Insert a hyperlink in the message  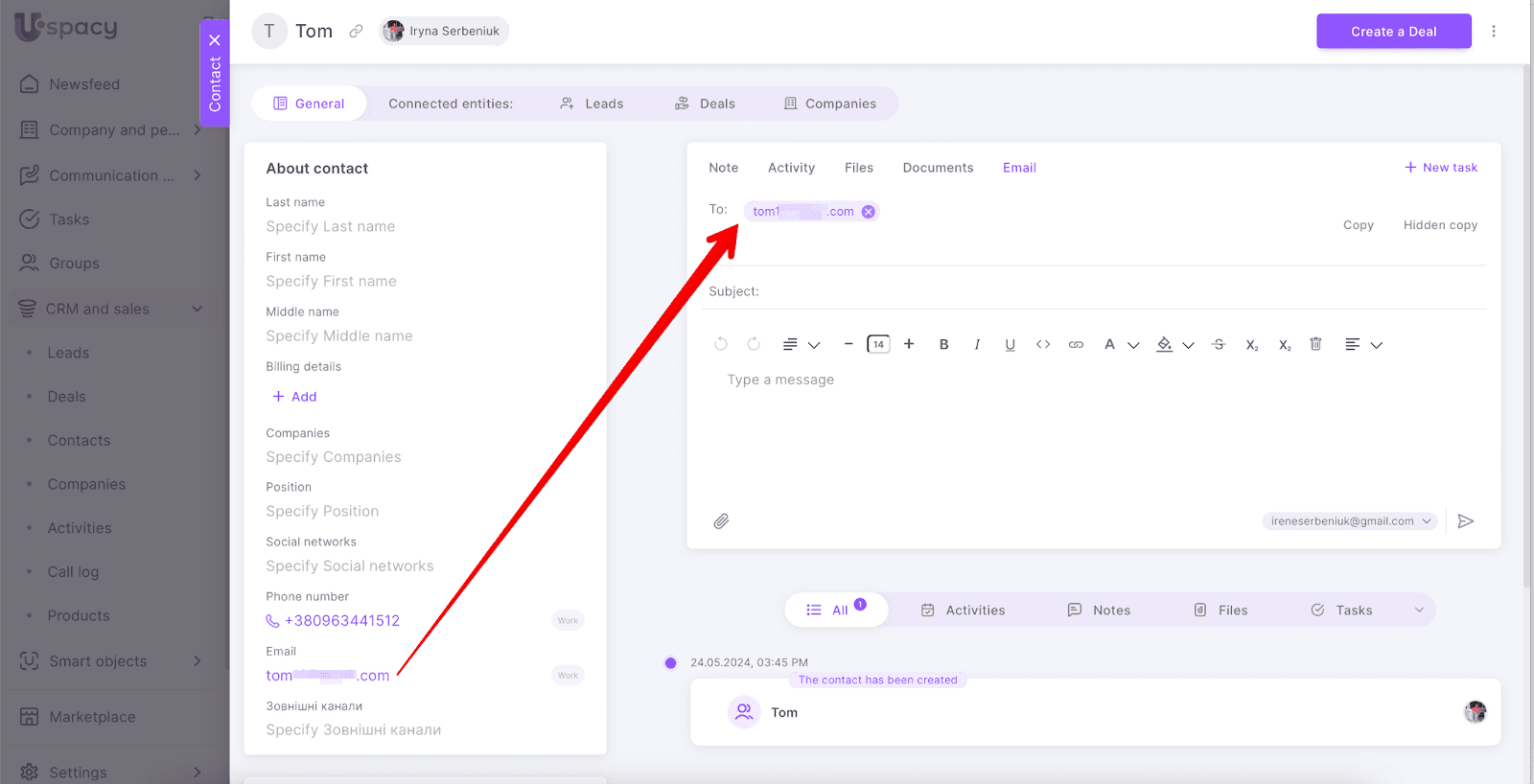(x=1076, y=345)
